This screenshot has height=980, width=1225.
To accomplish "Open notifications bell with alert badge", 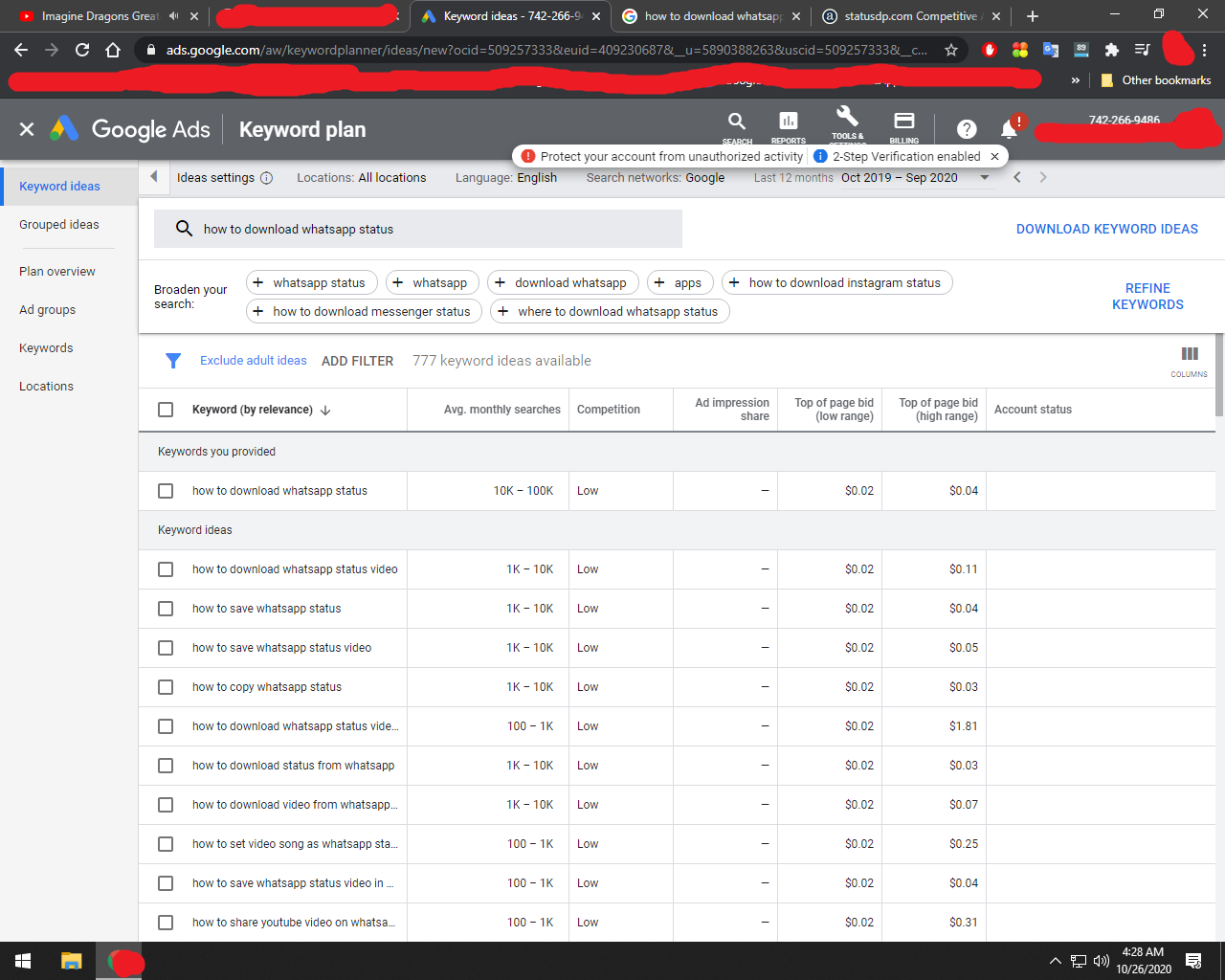I will (x=1010, y=128).
